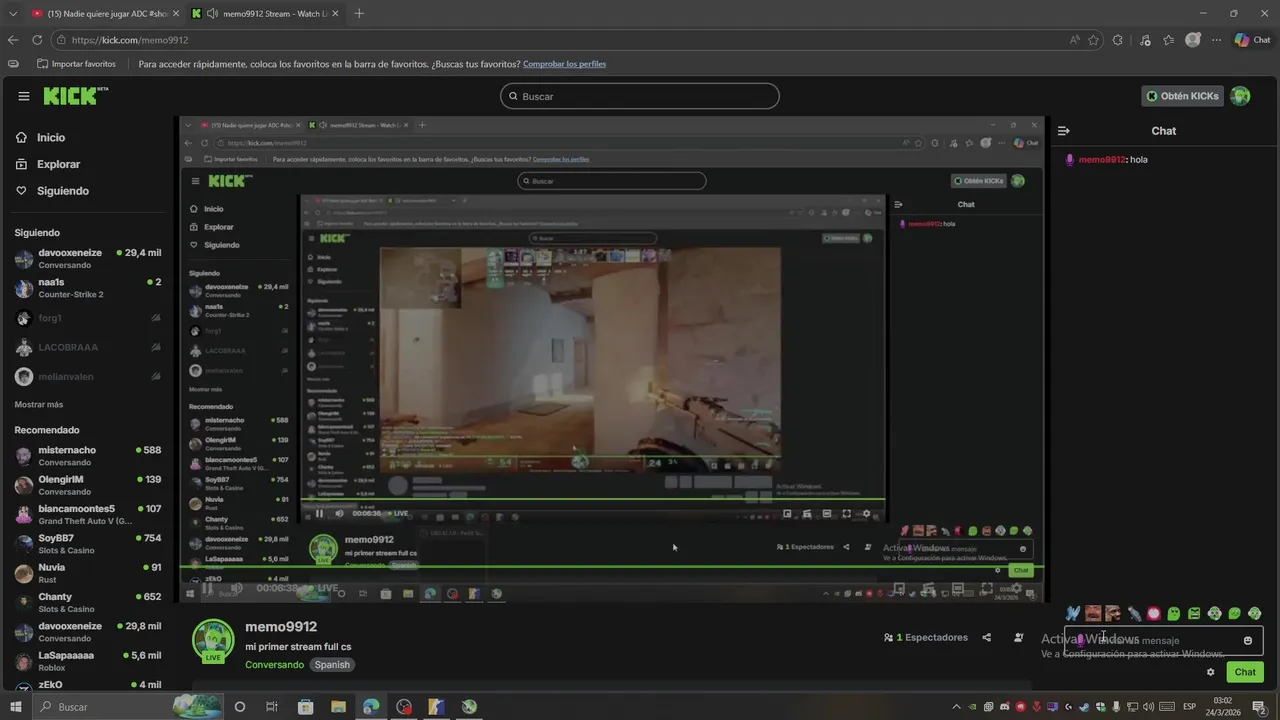The image size is (1280, 720).
Task: Open a new browser tab
Action: [x=359, y=13]
